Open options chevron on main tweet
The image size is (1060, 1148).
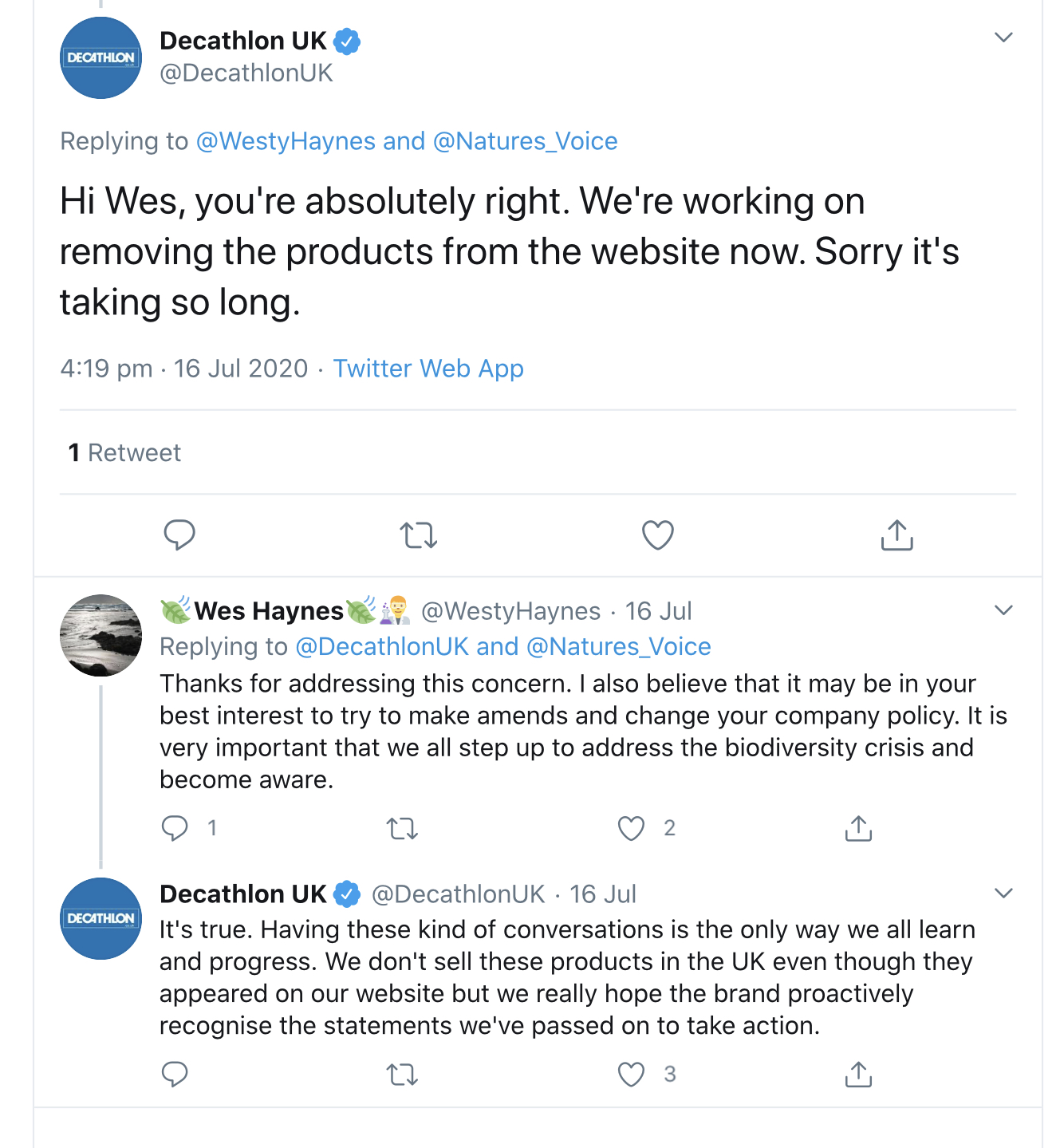1003,37
